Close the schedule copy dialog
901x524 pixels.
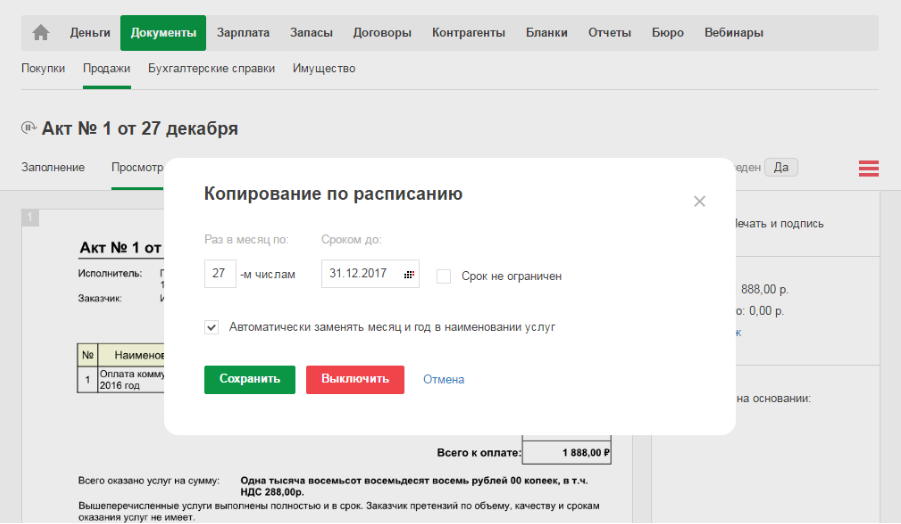pyautogui.click(x=699, y=201)
